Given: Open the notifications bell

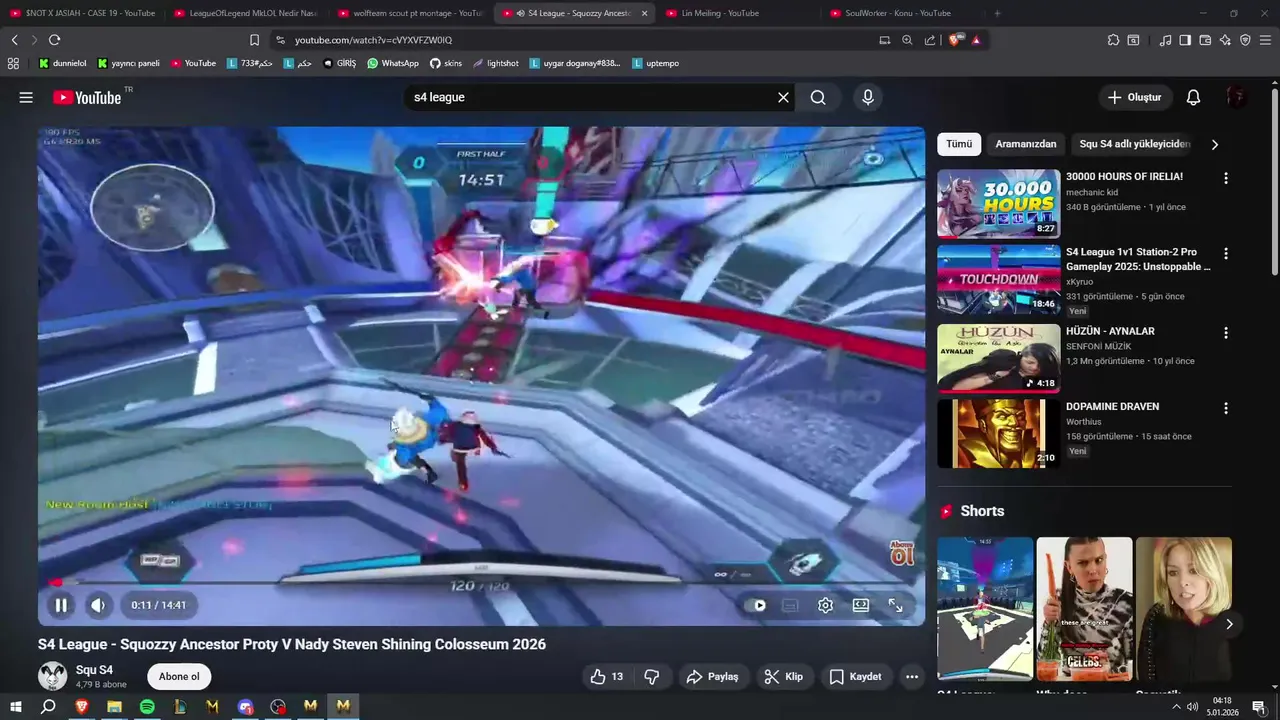Looking at the screenshot, I should [1193, 97].
